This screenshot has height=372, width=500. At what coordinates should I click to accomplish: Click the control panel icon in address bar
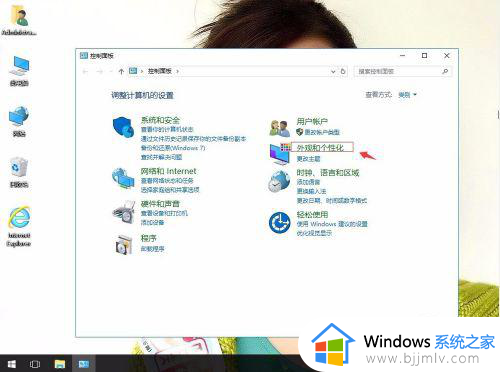[x=133, y=71]
